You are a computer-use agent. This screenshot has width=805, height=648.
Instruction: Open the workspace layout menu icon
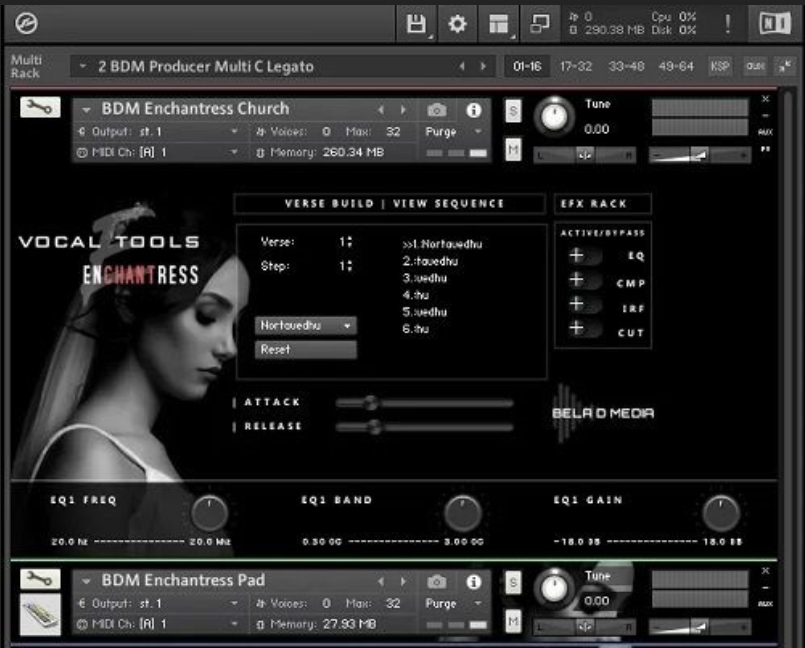click(x=499, y=24)
